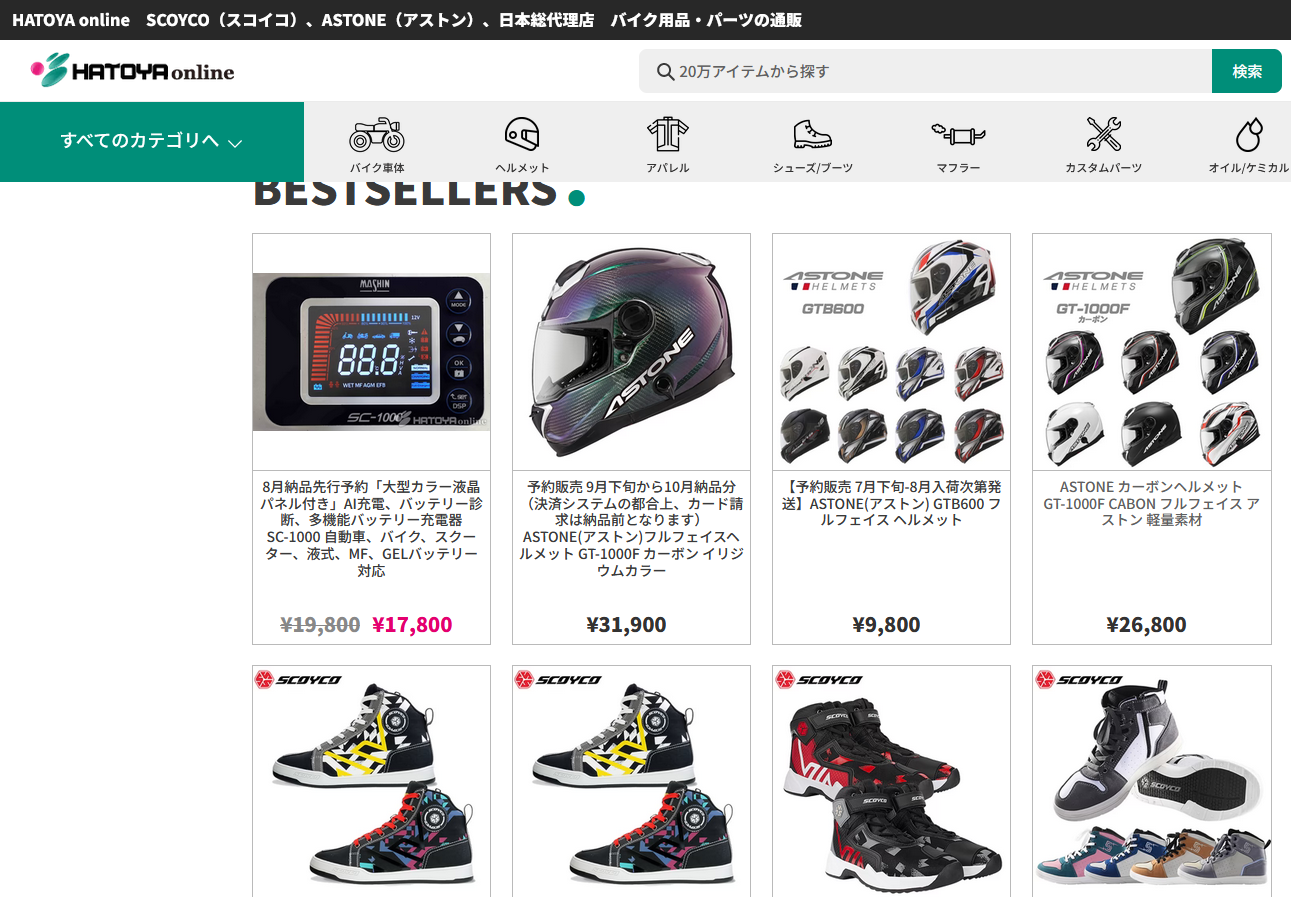
Task: Open the yellow patterned SCOYCO sneakers in the first card
Action: (x=371, y=782)
